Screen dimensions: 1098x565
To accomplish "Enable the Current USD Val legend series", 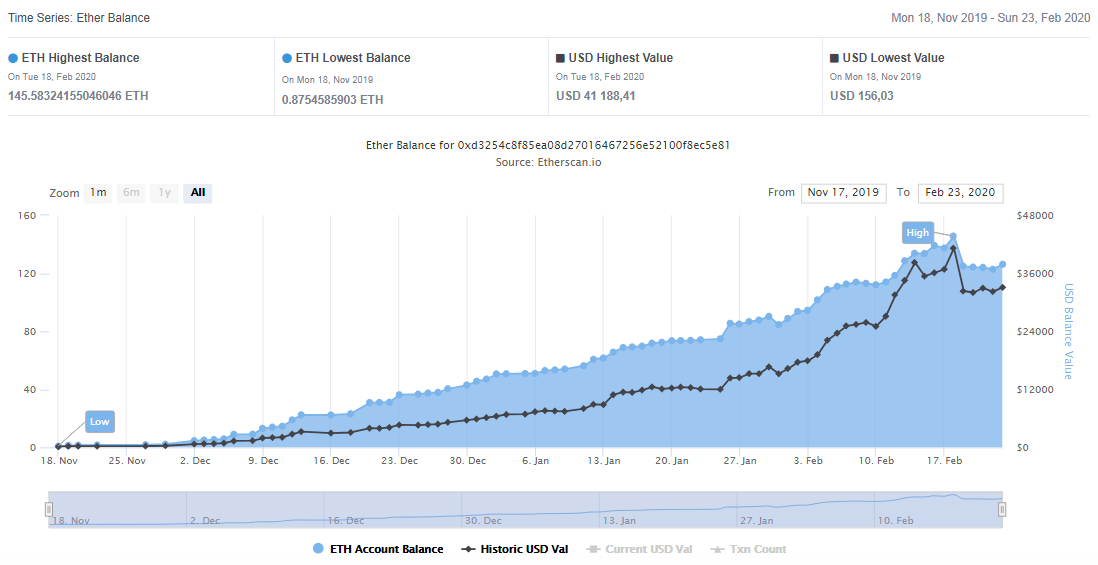I will click(640, 549).
